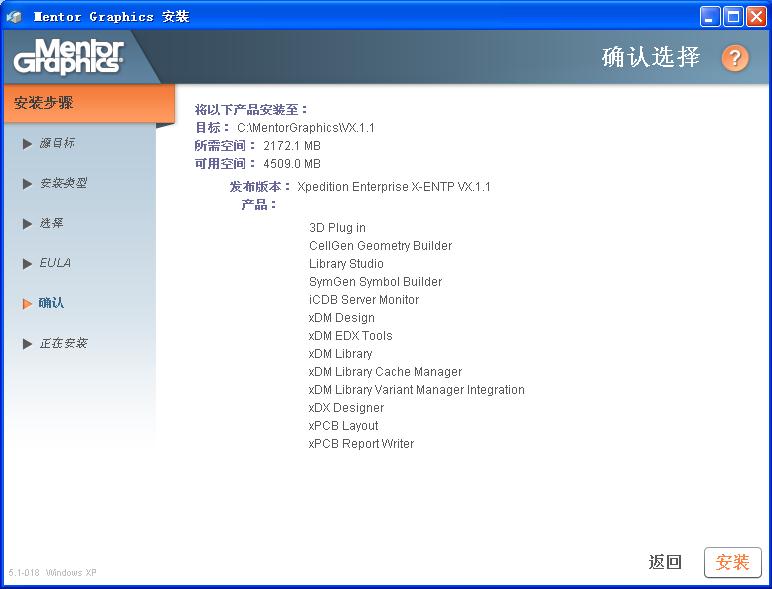This screenshot has width=772, height=589.
Task: Click the available space value 4509.0 MB
Action: 292,164
